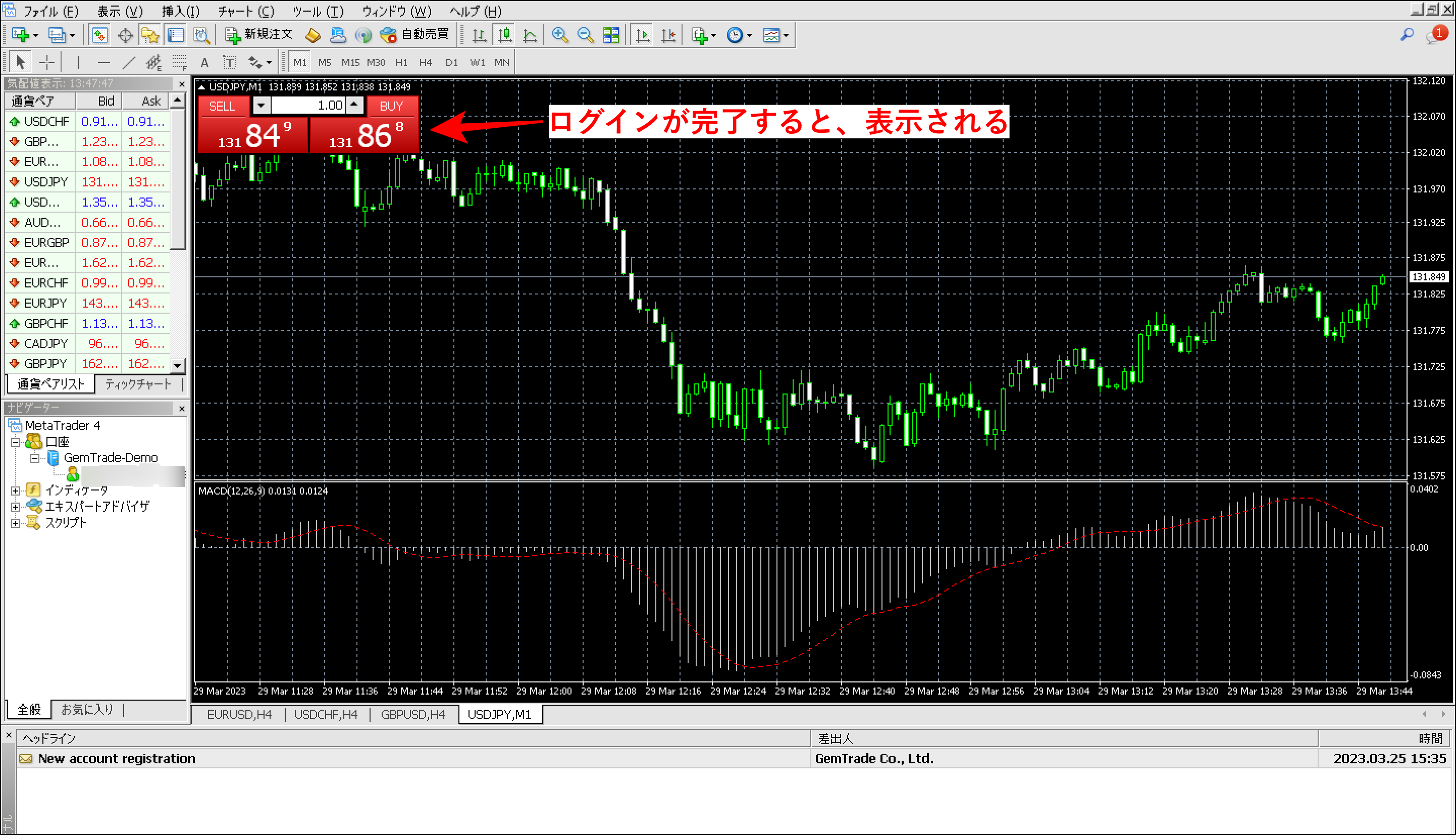
Task: Open the arrows objects dropdown
Action: tap(259, 62)
